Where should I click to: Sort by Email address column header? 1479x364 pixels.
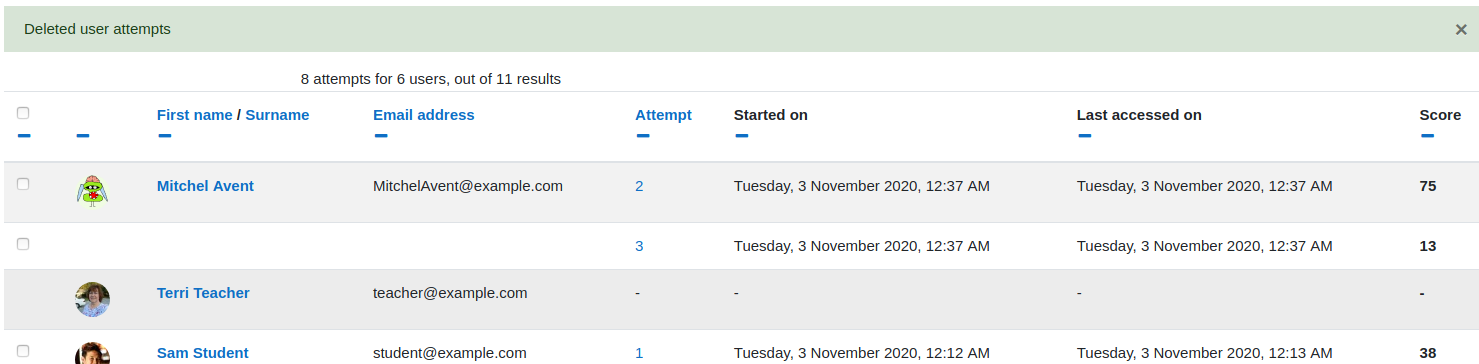[424, 115]
